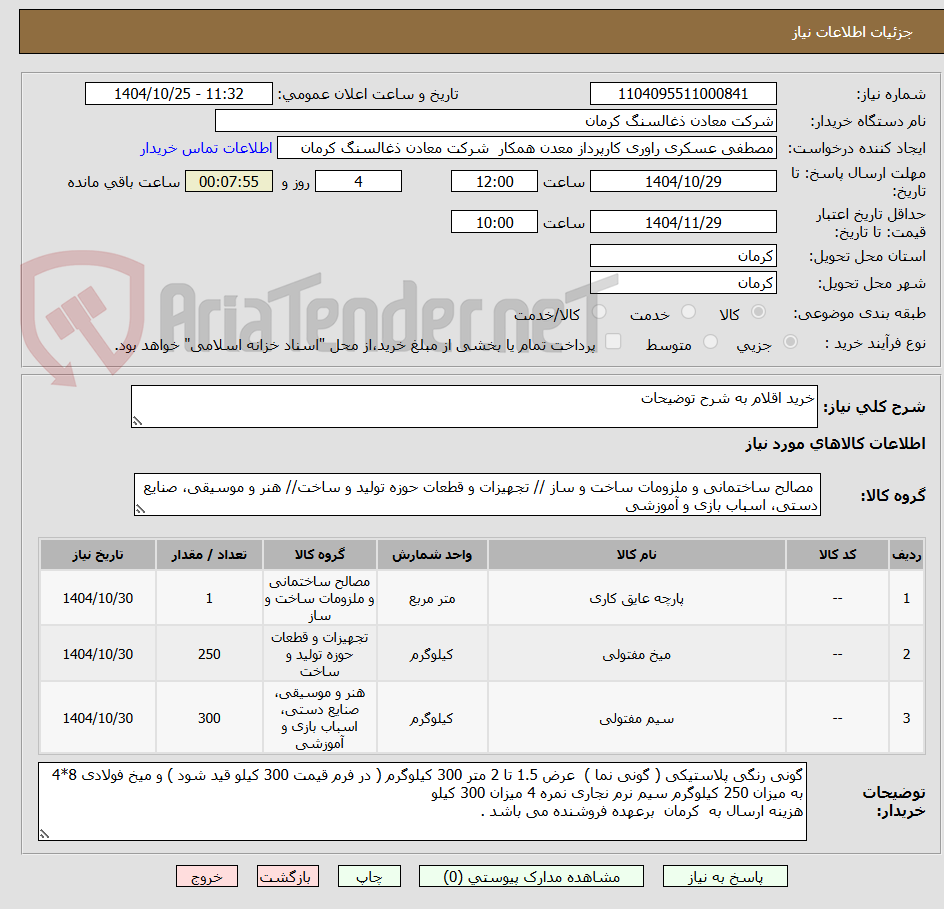Click the resize handle of شرح کلی نیاز box
The image size is (944, 909).
click(x=137, y=421)
